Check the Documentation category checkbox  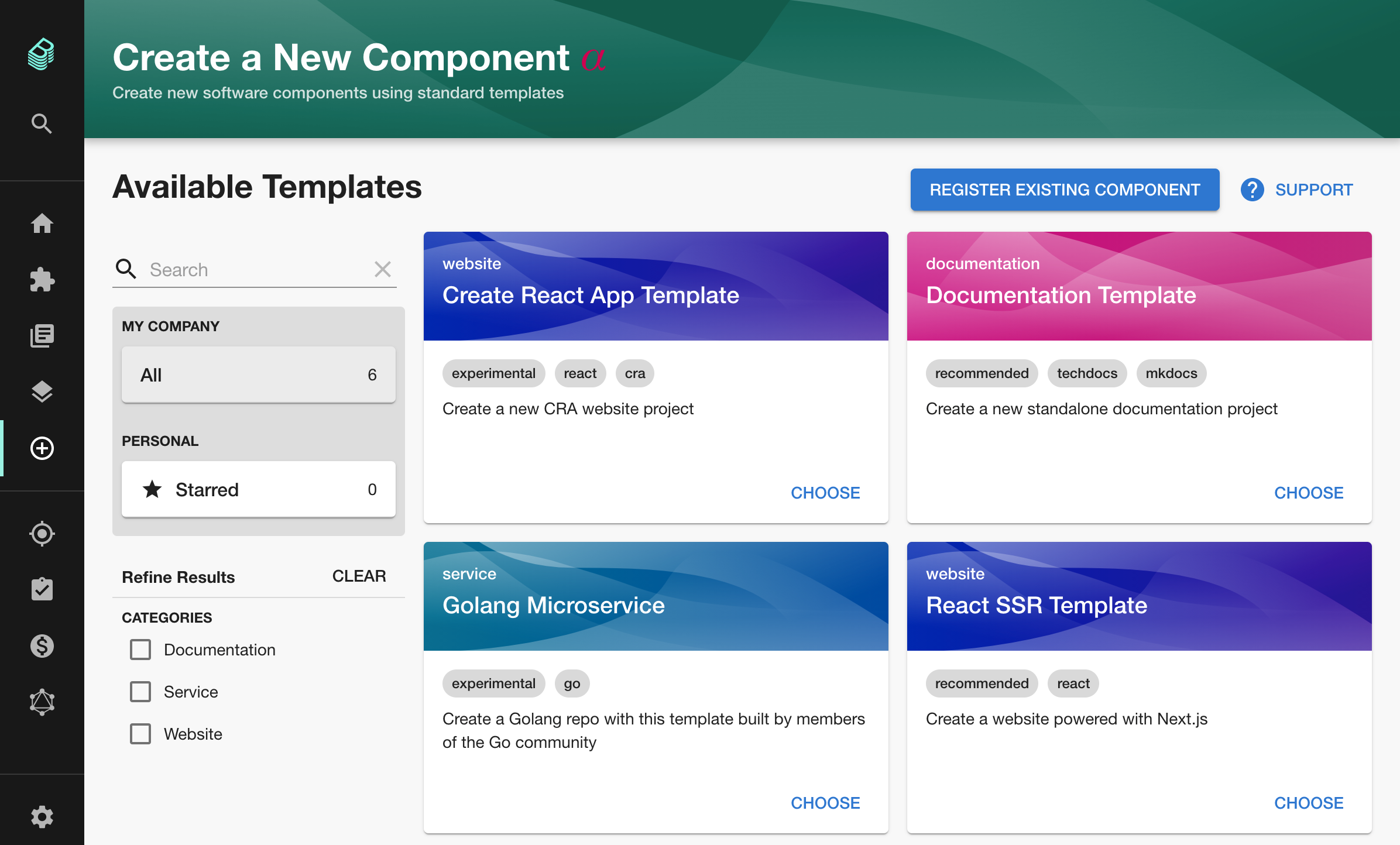click(x=140, y=650)
